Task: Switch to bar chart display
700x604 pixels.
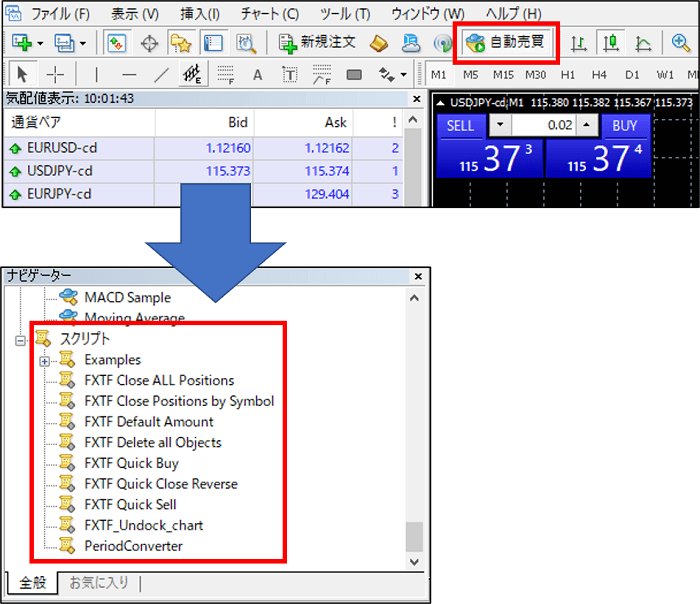Action: [579, 44]
